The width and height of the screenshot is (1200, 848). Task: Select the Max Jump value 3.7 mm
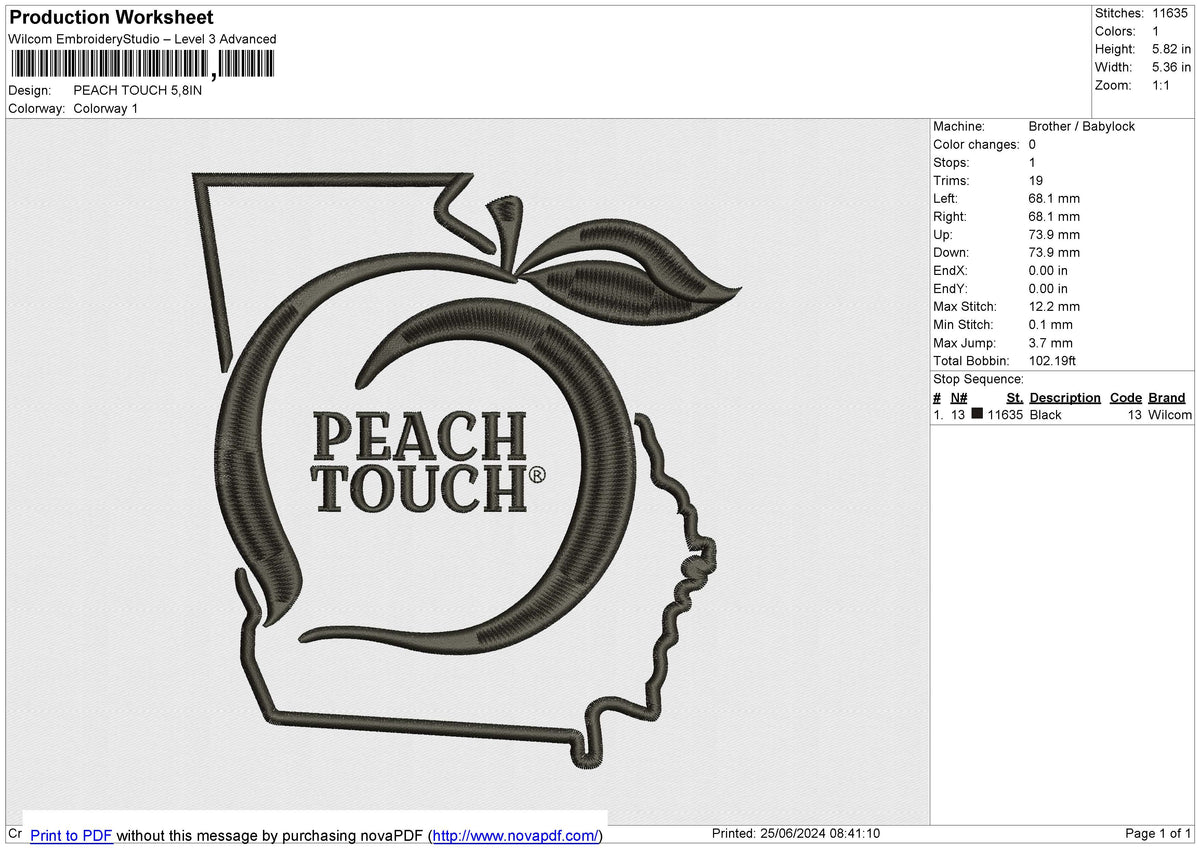[x=1050, y=342]
